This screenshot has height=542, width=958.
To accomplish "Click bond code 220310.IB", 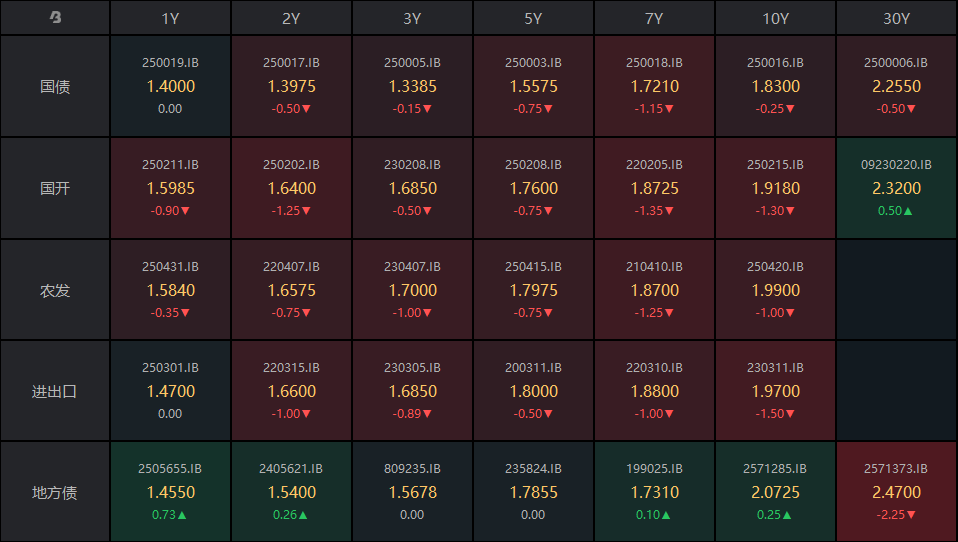I will [654, 368].
